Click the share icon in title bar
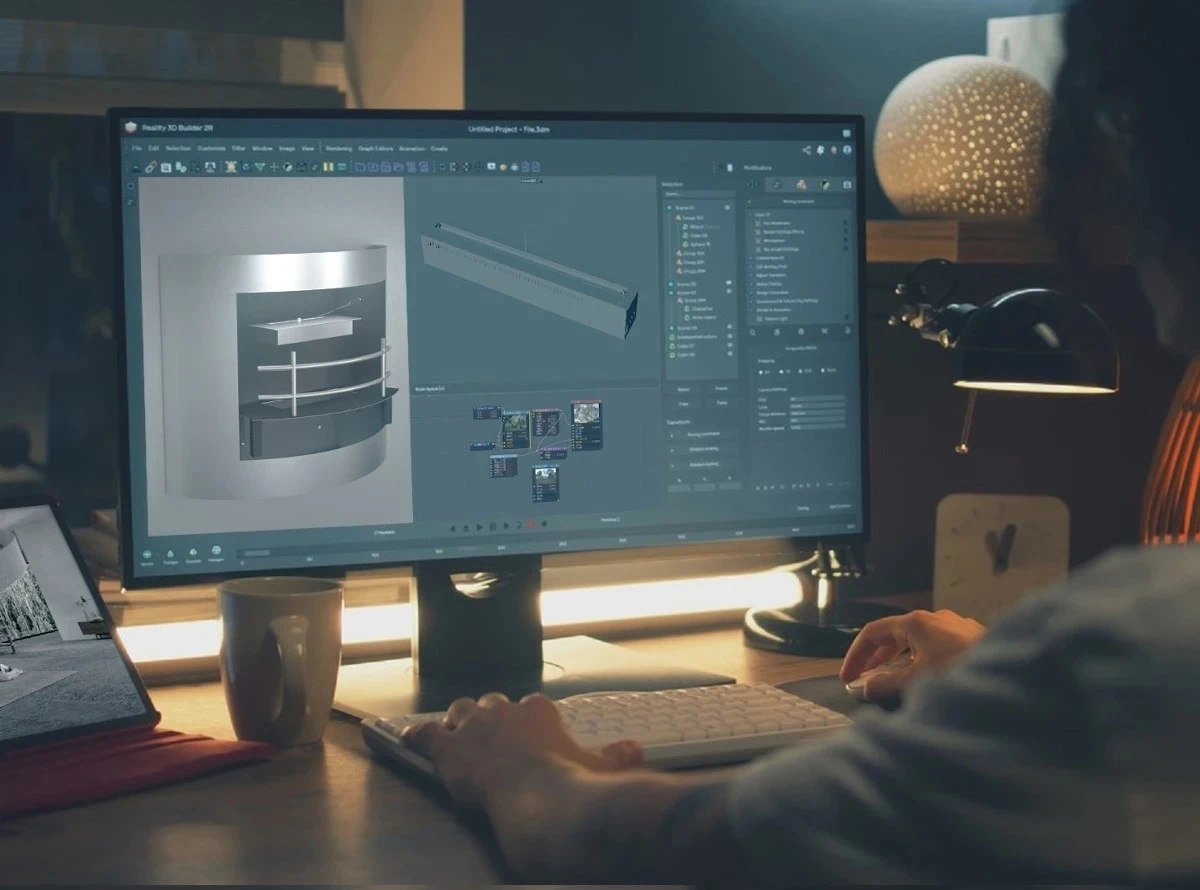Image resolution: width=1200 pixels, height=890 pixels. pyautogui.click(x=807, y=150)
